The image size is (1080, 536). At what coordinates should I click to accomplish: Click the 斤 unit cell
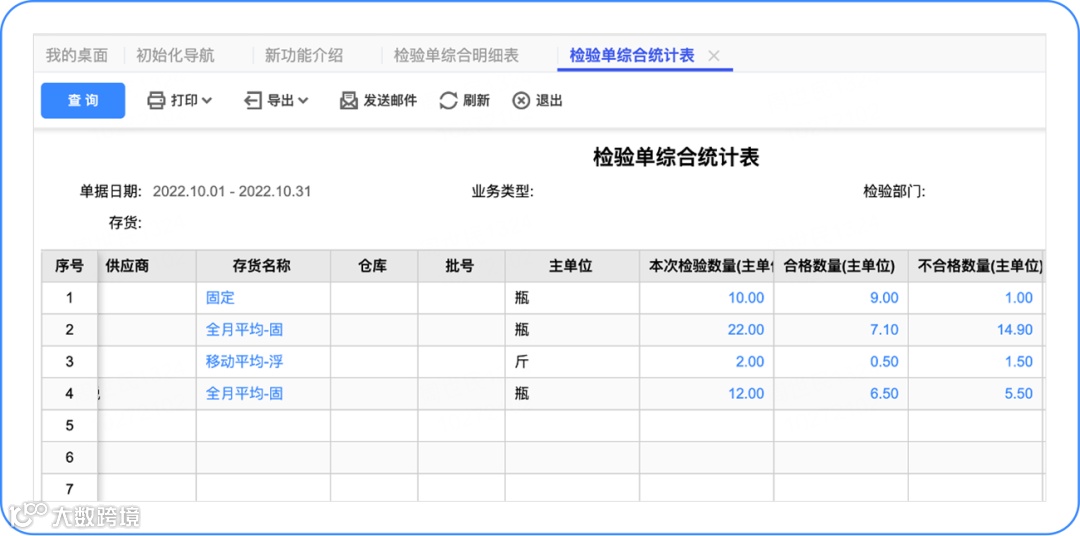572,362
